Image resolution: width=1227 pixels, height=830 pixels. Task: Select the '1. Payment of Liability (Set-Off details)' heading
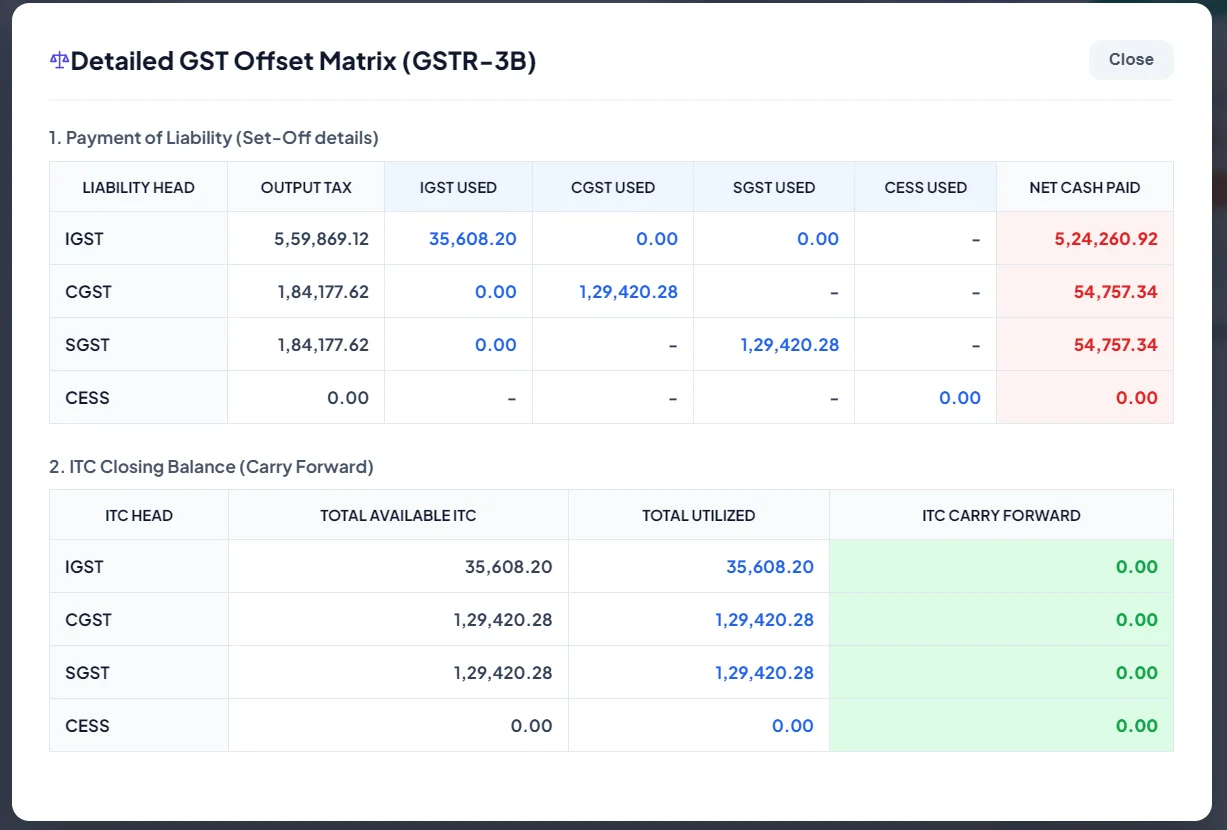(214, 138)
